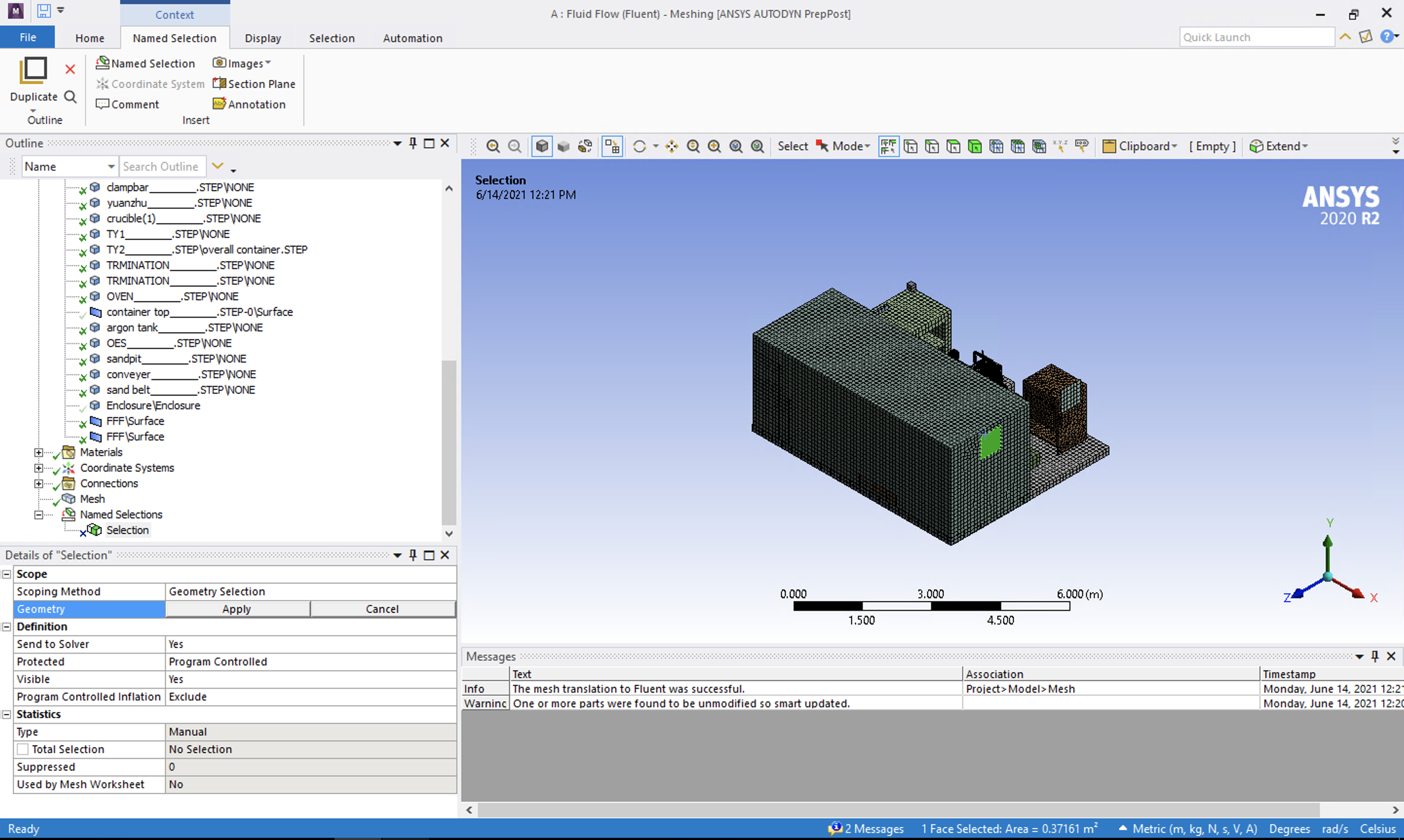Switch to the Display tab
Viewport: 1404px width, 840px height.
[263, 38]
